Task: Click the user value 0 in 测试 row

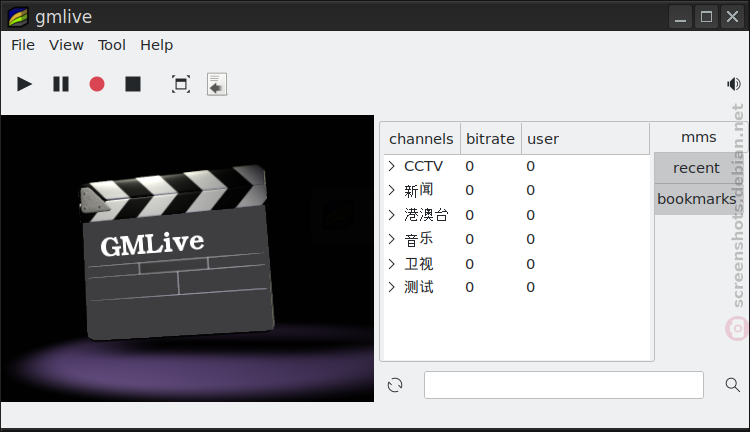Action: 530,287
